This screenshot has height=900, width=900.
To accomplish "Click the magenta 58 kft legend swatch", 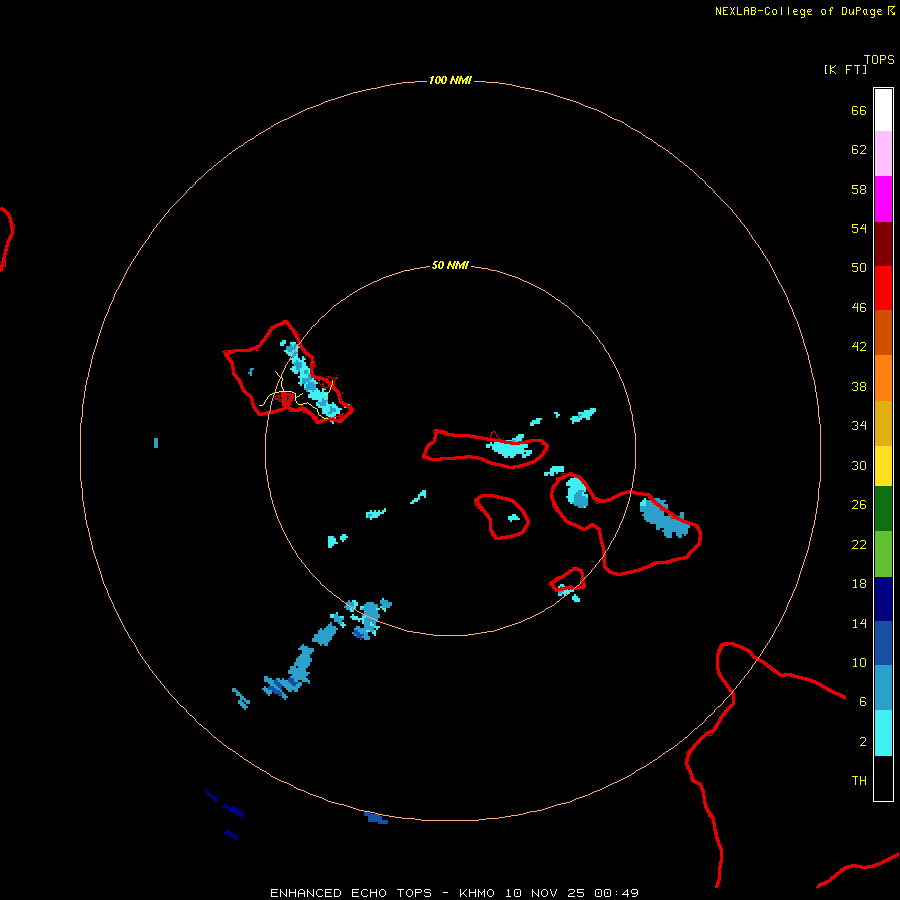I will click(x=883, y=199).
